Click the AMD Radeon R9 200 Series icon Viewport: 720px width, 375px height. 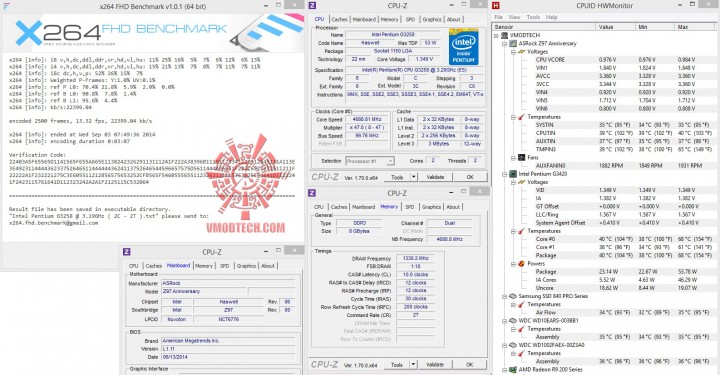(513, 369)
